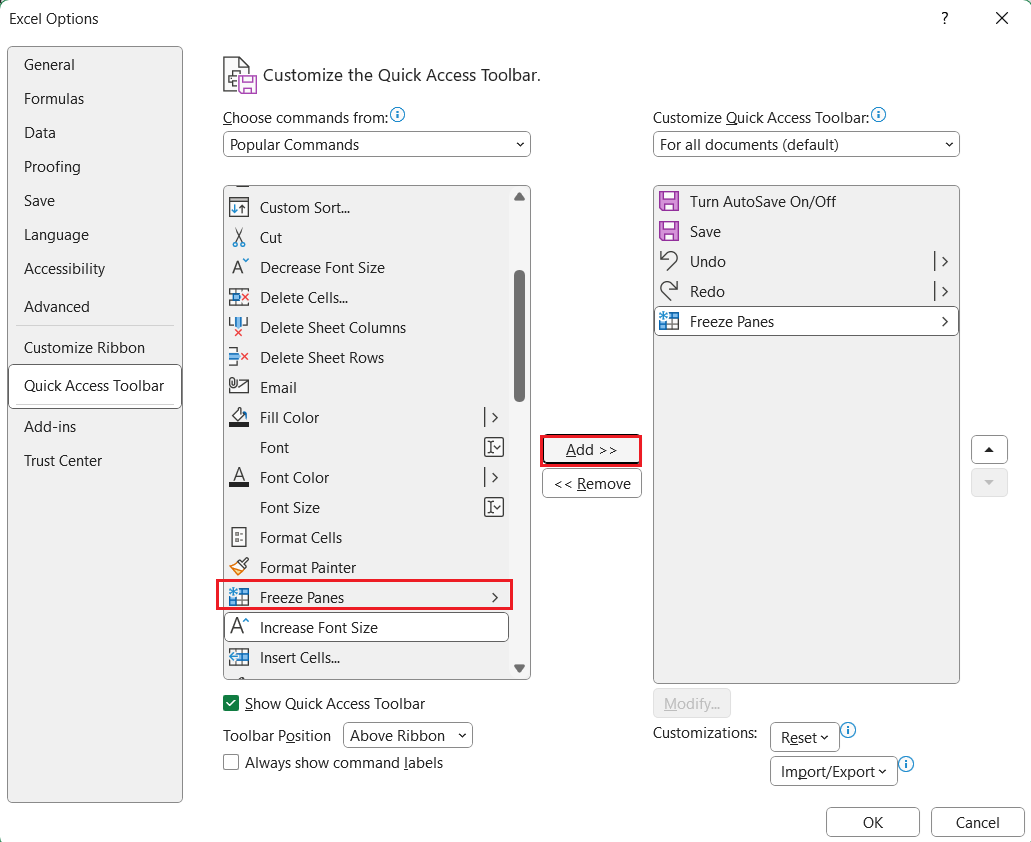Image resolution: width=1031 pixels, height=842 pixels.
Task: Uncheck Show Quick Access Toolbar checkbox
Action: [231, 703]
